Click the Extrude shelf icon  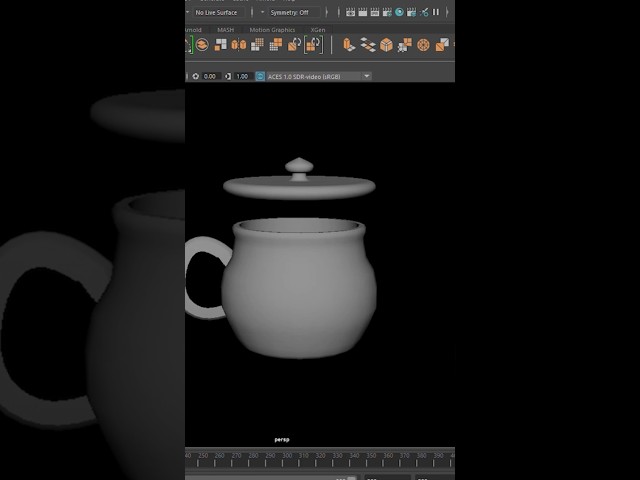pos(349,44)
